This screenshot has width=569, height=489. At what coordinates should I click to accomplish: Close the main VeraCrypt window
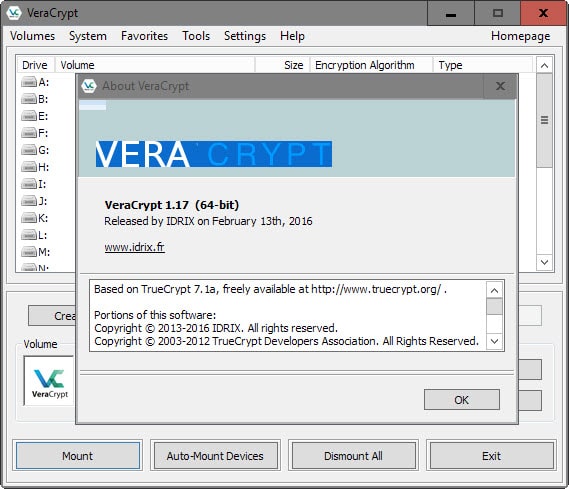point(543,13)
